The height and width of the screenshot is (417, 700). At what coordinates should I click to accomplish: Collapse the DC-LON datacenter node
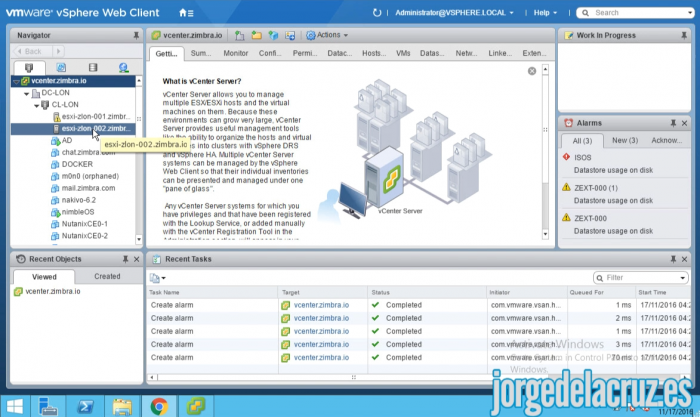pyautogui.click(x=26, y=93)
